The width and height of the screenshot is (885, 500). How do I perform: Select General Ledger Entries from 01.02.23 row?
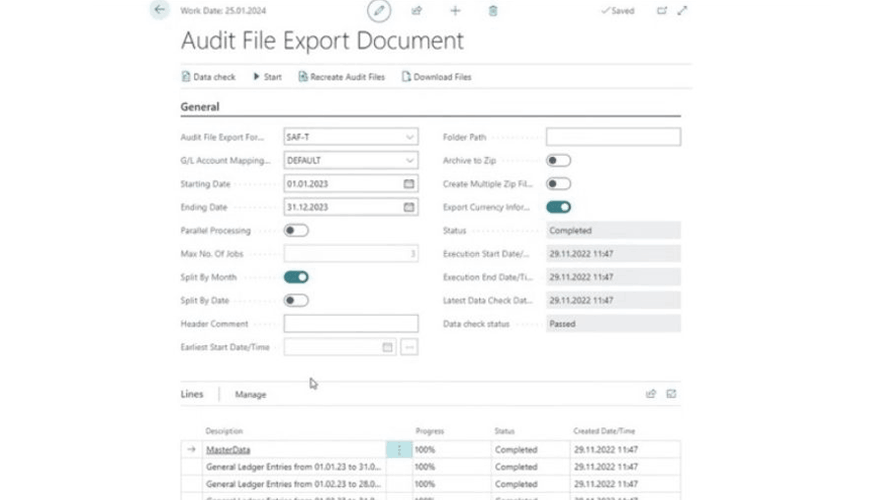293,484
